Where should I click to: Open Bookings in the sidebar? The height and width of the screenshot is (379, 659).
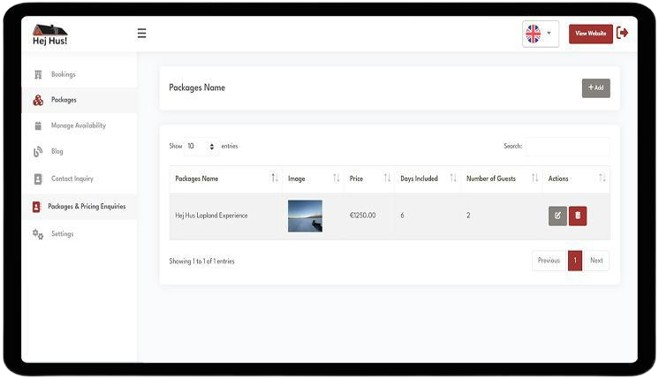[x=63, y=74]
